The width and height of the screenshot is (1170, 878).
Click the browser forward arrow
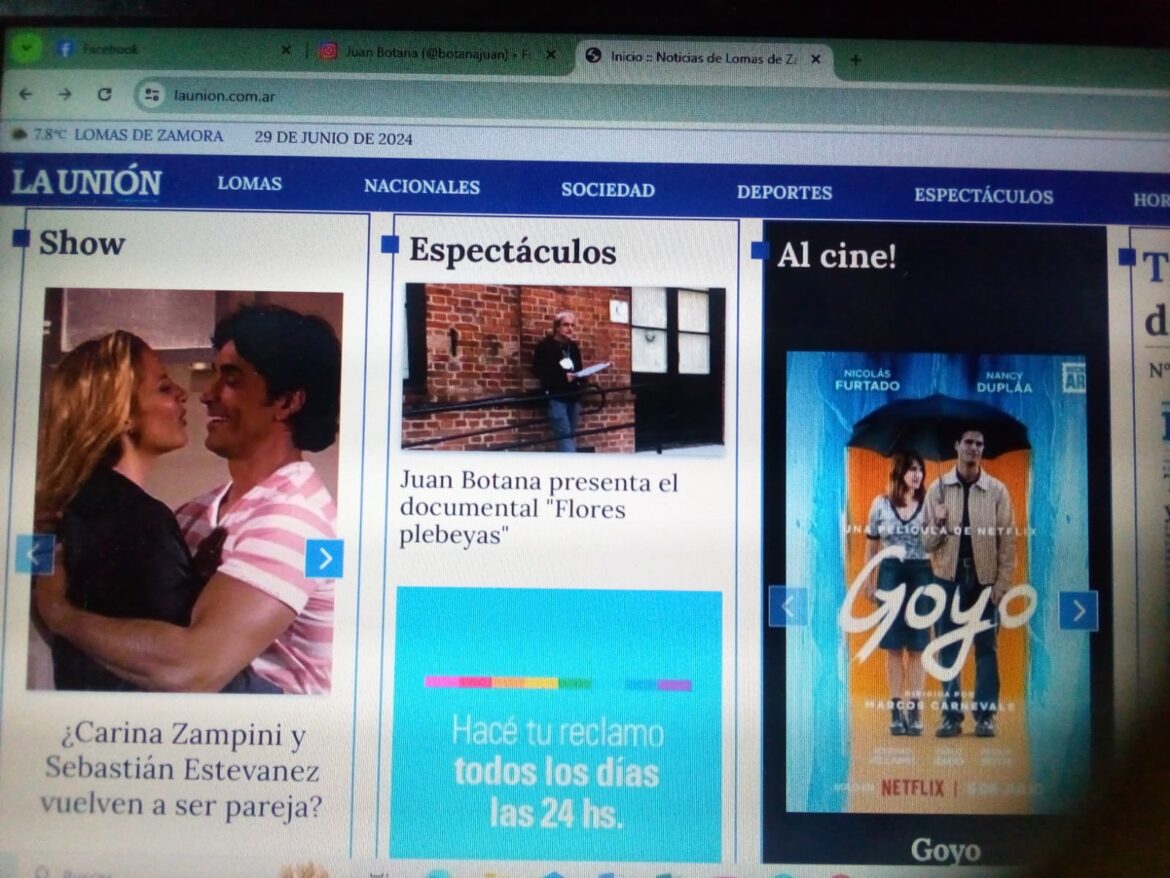[65, 94]
